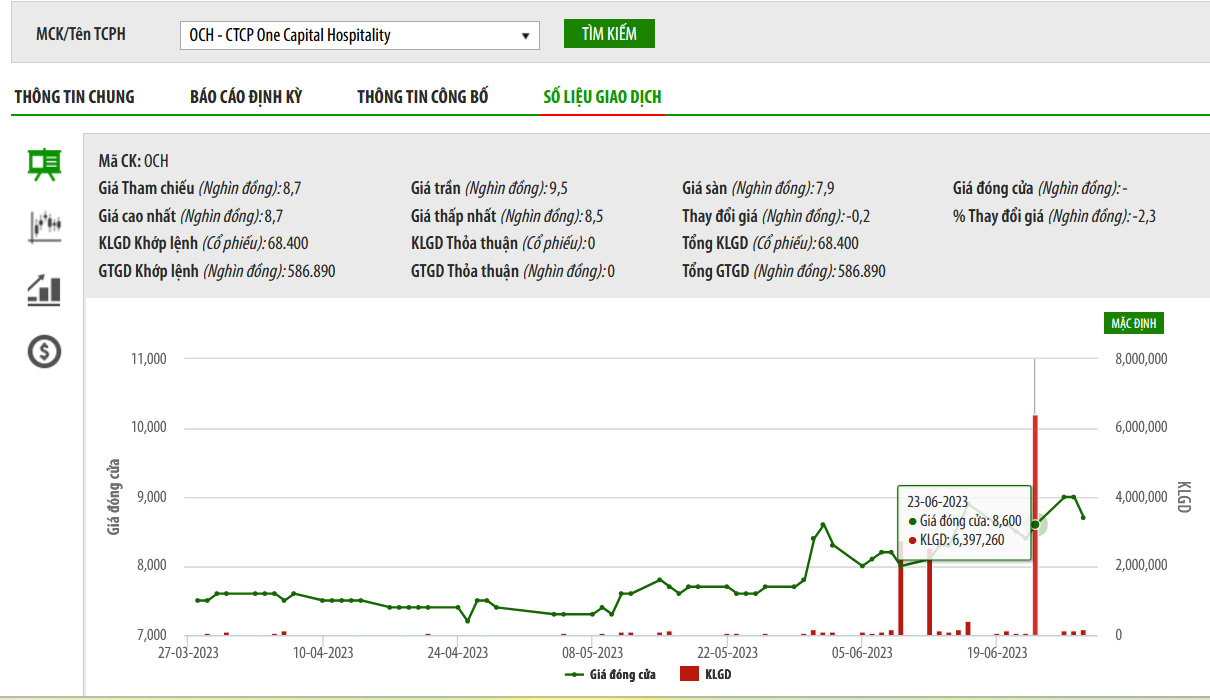Toggle the red KLGD legend series
This screenshot has width=1210, height=700.
click(706, 675)
